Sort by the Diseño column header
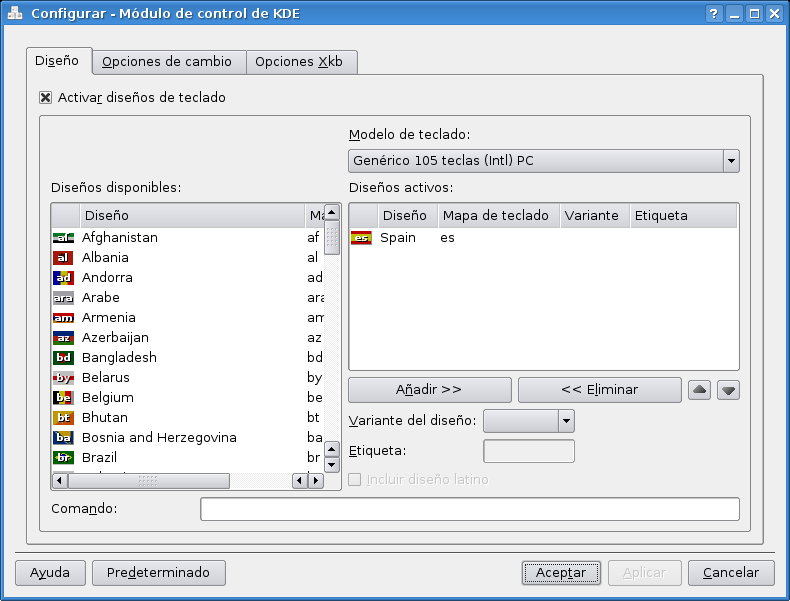The image size is (790, 601). (190, 216)
